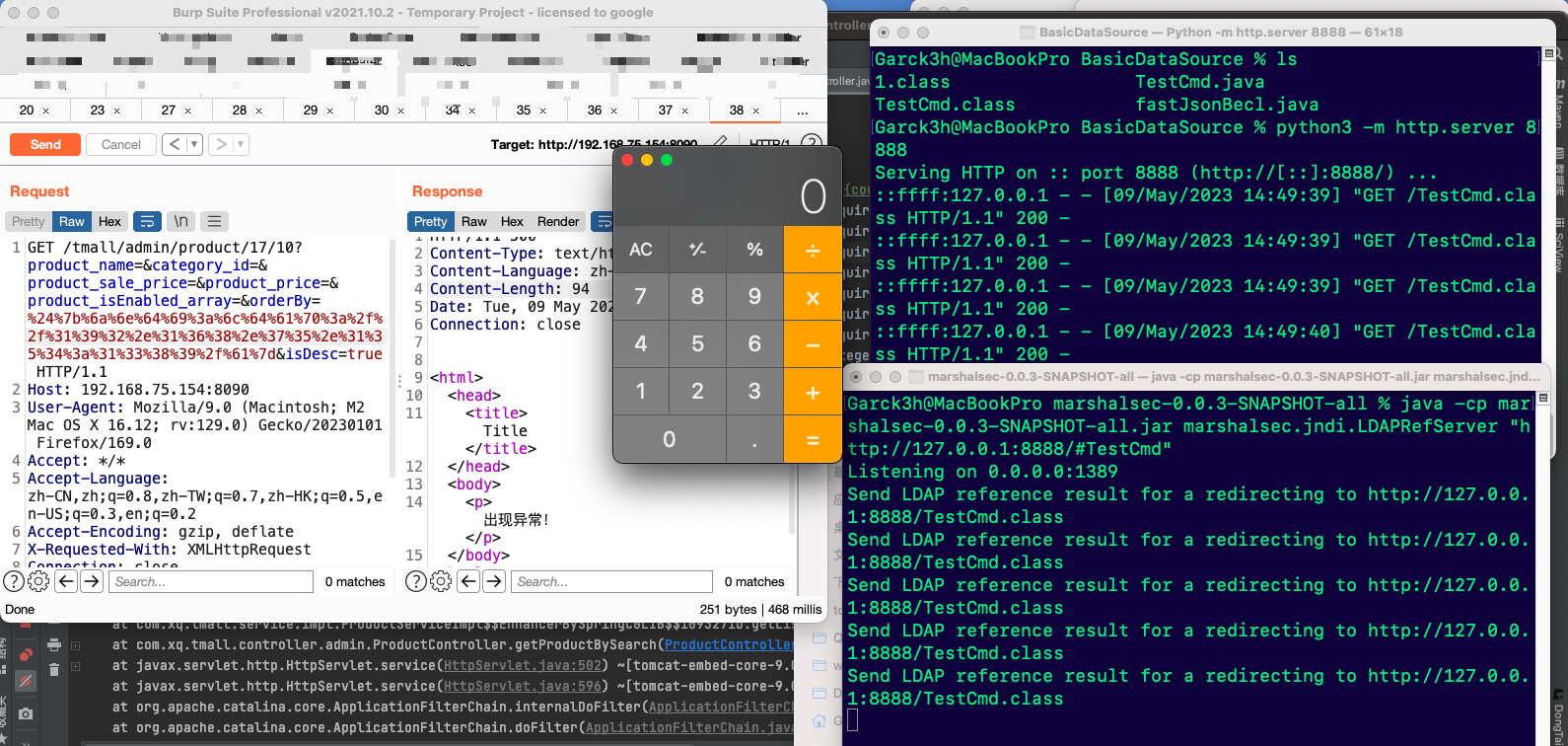Go to previous search match in Response
This screenshot has height=746, width=1568.
coord(468,581)
